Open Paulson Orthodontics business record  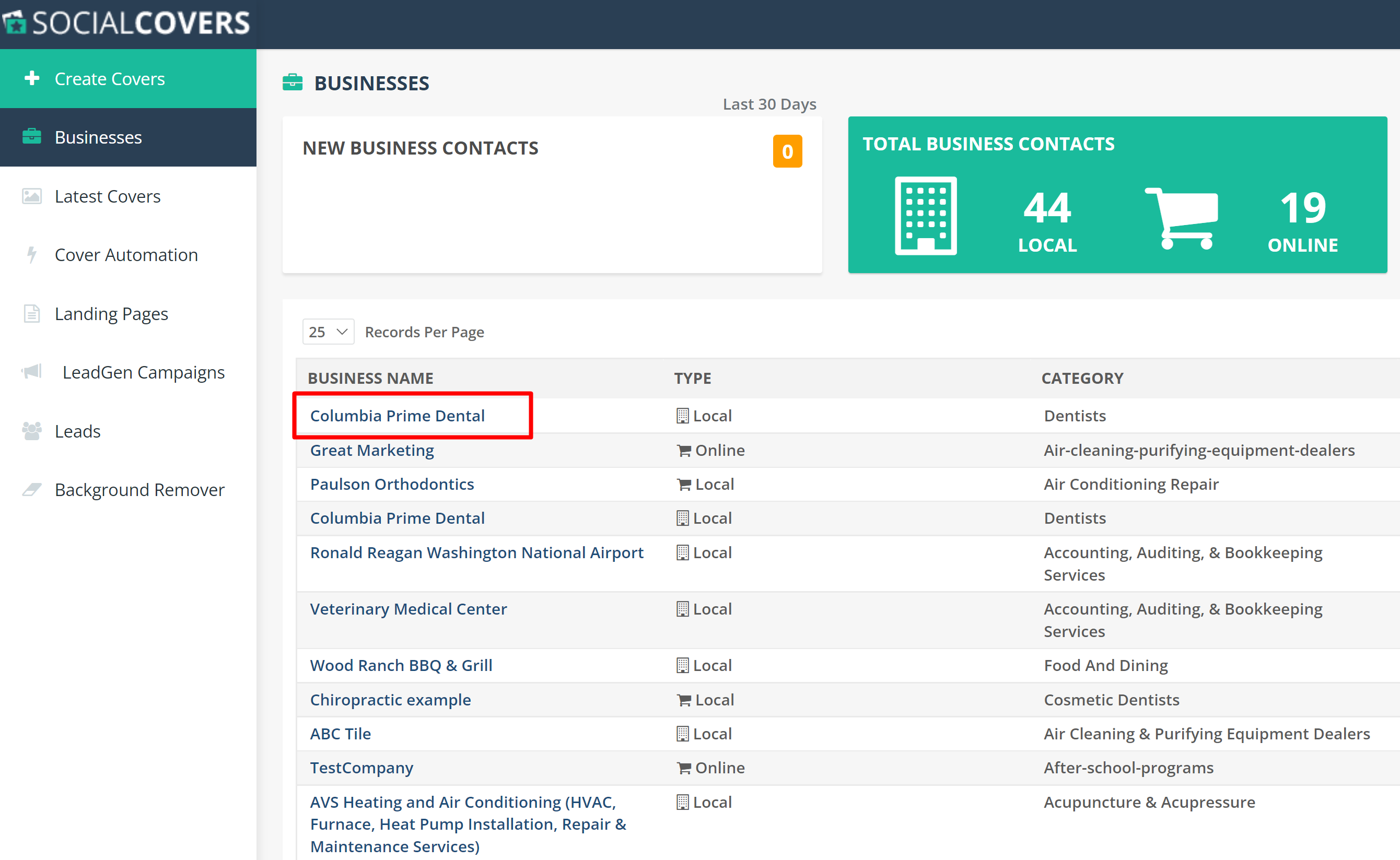[x=391, y=484]
